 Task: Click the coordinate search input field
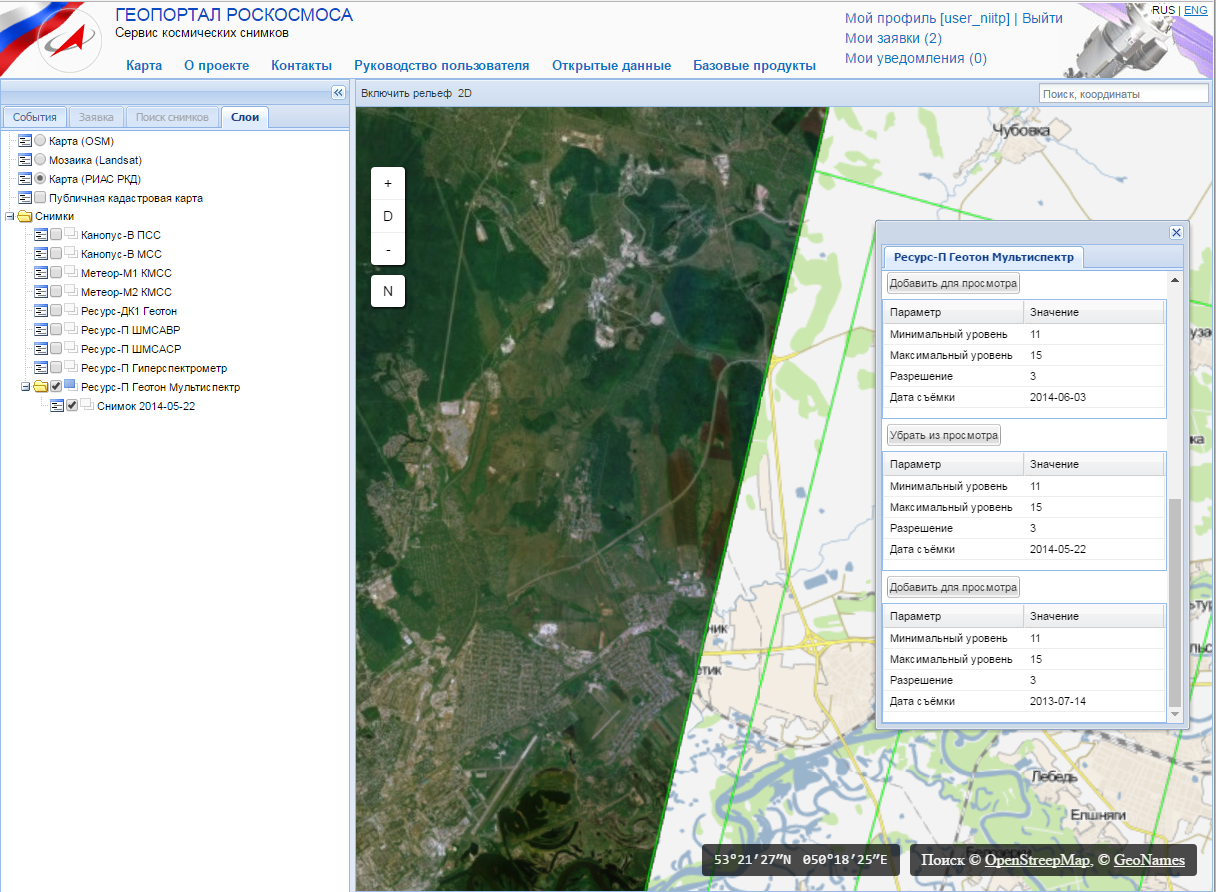point(1123,94)
